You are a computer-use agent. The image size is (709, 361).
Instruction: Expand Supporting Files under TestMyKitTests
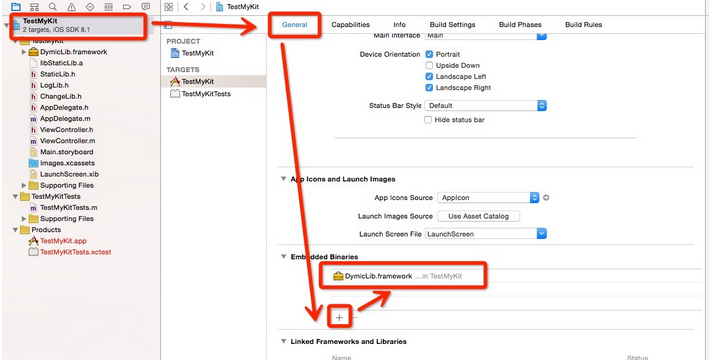point(24,218)
